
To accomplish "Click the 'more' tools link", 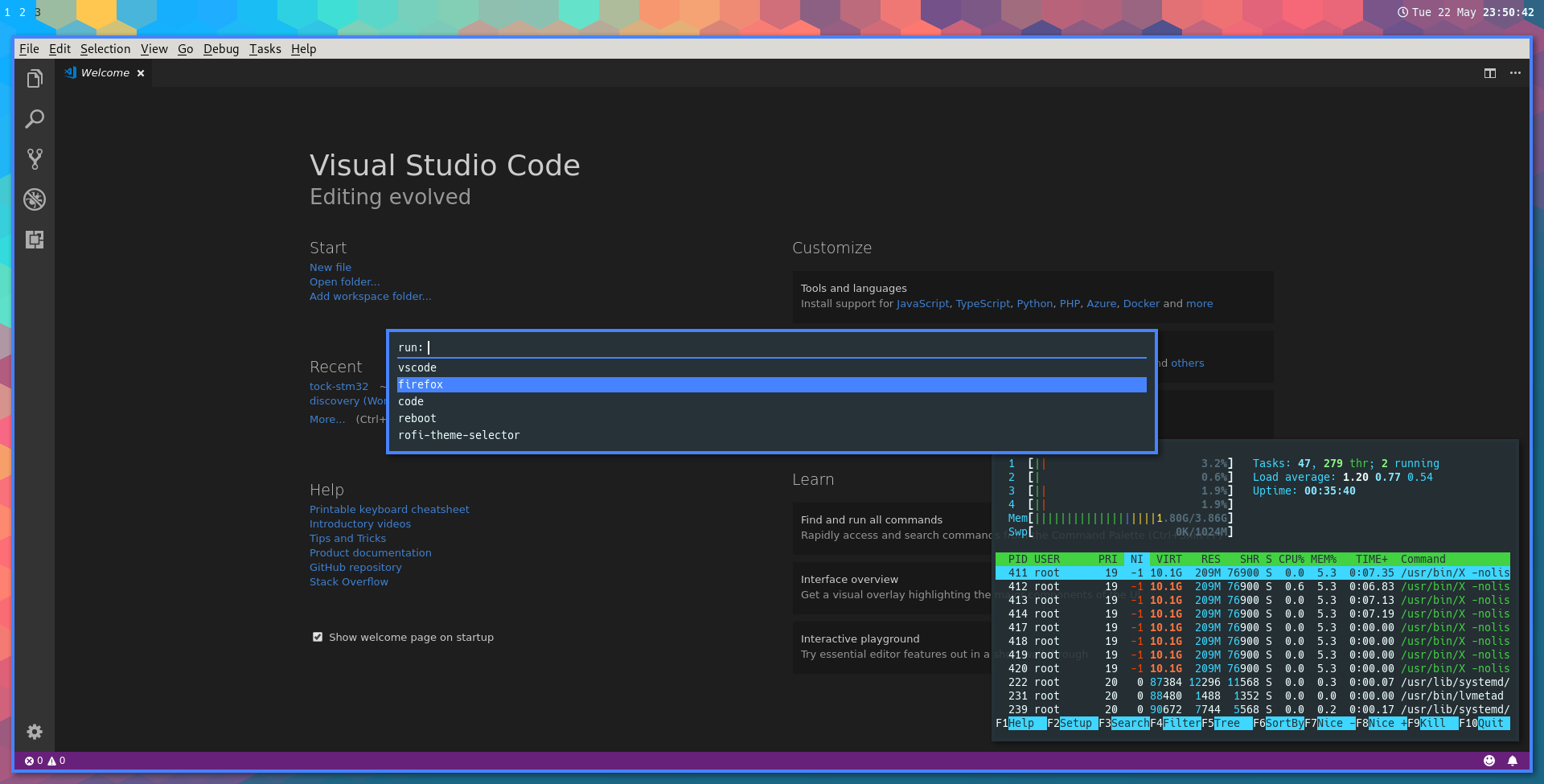I will pos(1199,304).
